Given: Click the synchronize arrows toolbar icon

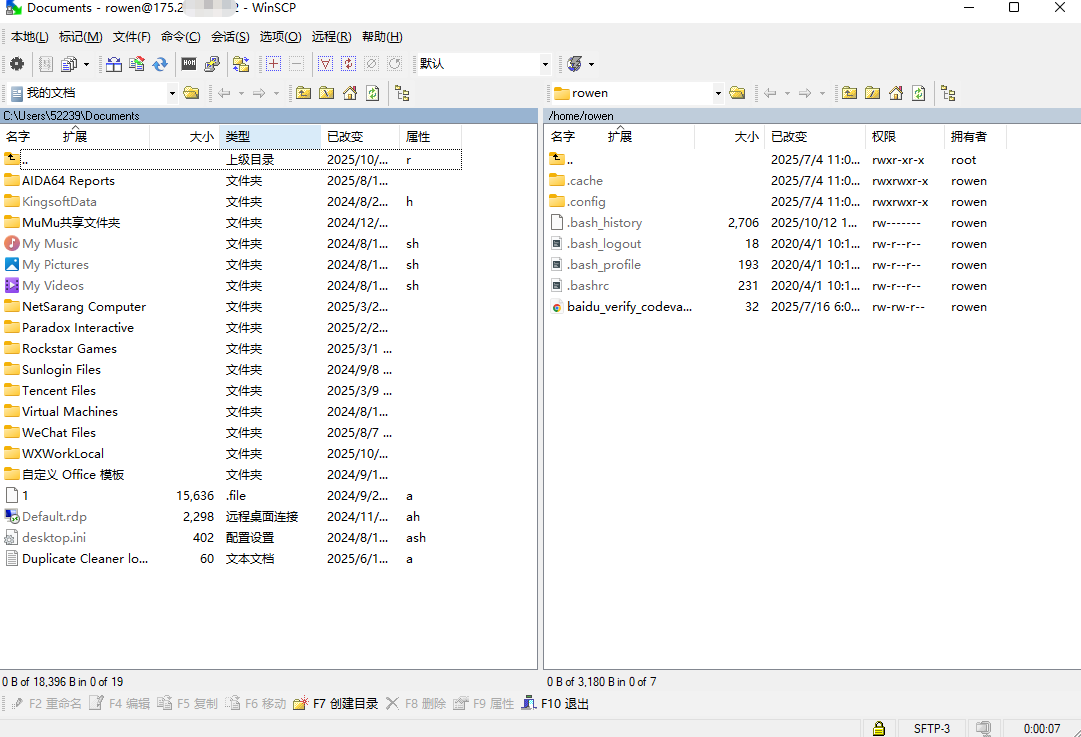Looking at the screenshot, I should tap(160, 63).
